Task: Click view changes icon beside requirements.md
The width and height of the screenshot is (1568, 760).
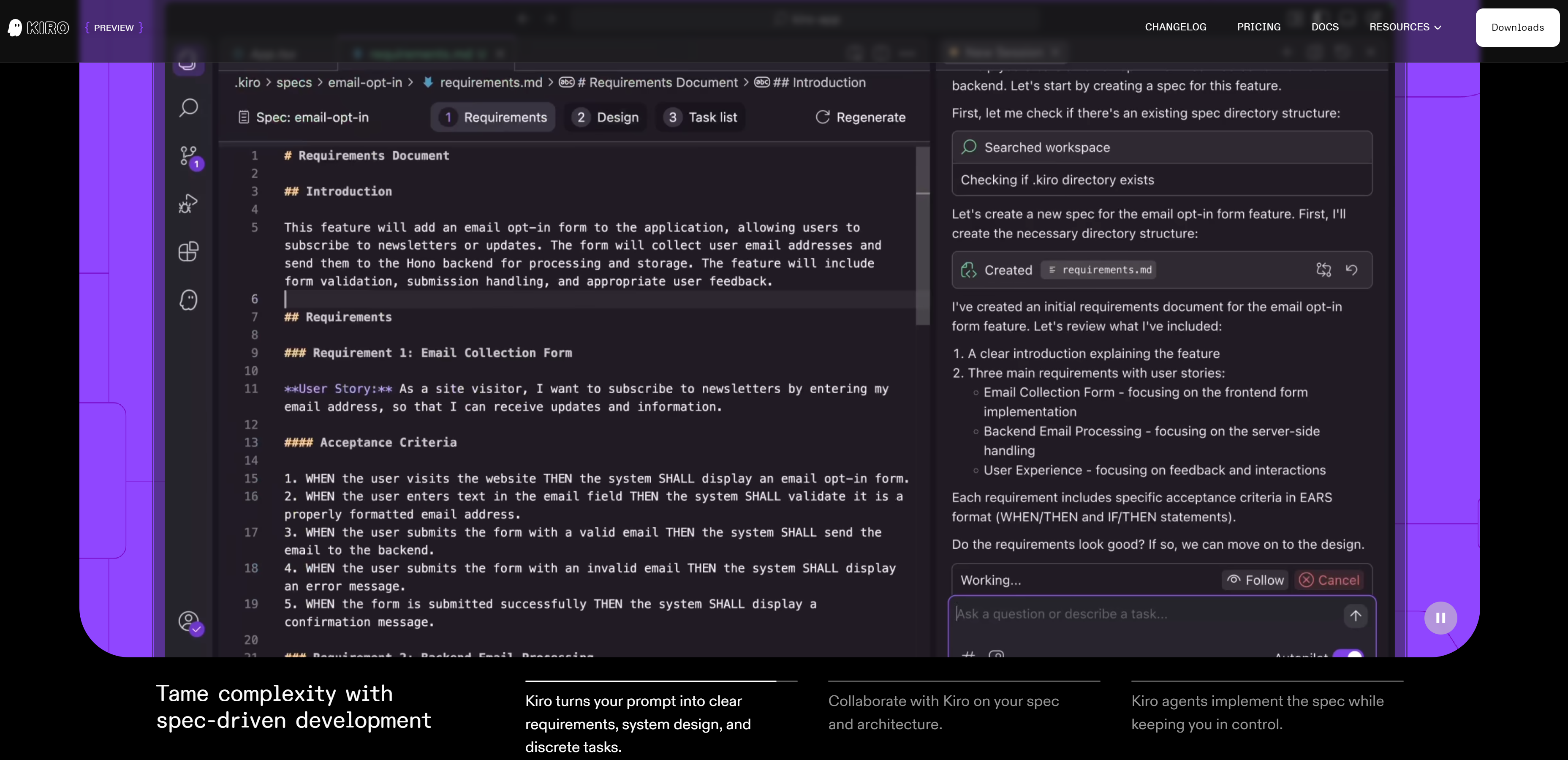Action: point(1323,270)
